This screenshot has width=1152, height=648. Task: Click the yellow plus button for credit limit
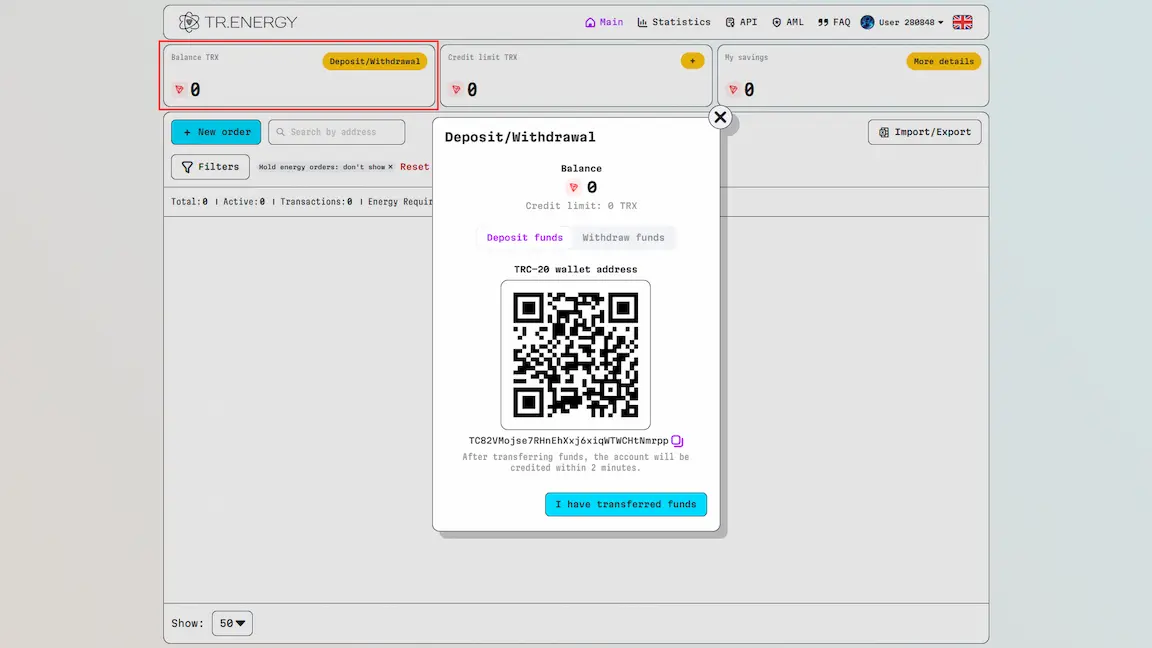[x=692, y=61]
